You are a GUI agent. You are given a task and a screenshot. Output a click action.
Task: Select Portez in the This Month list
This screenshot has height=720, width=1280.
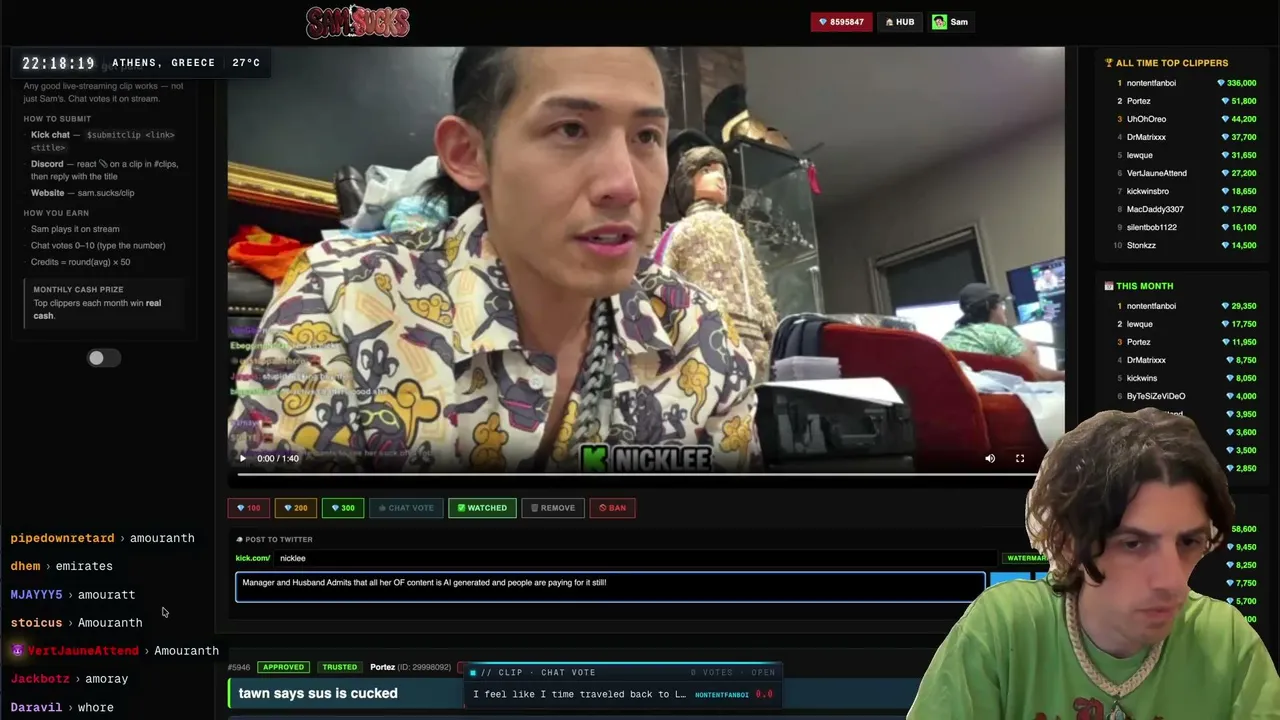[1139, 342]
